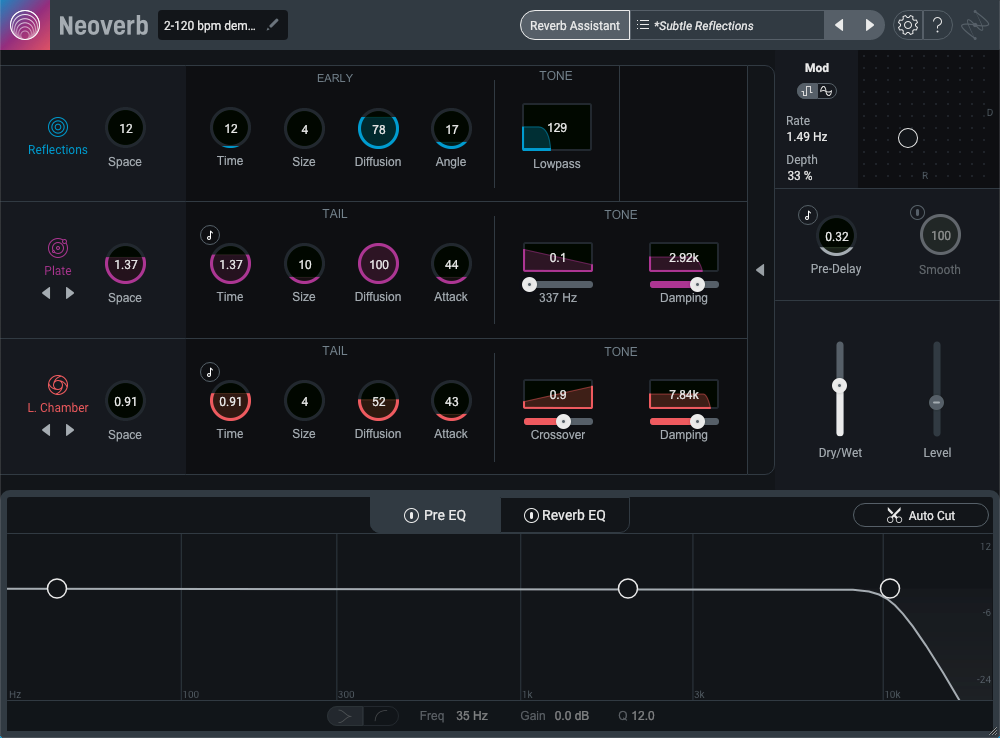
Task: Collapse the advanced panel arrow
Action: 760,270
